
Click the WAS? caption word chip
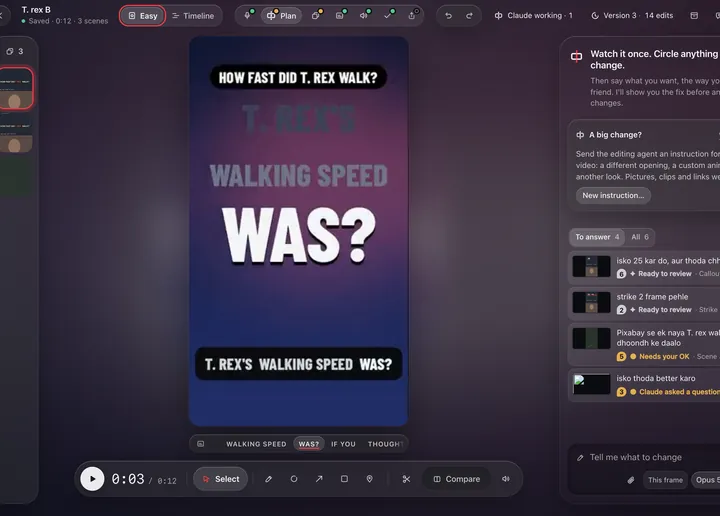point(309,444)
